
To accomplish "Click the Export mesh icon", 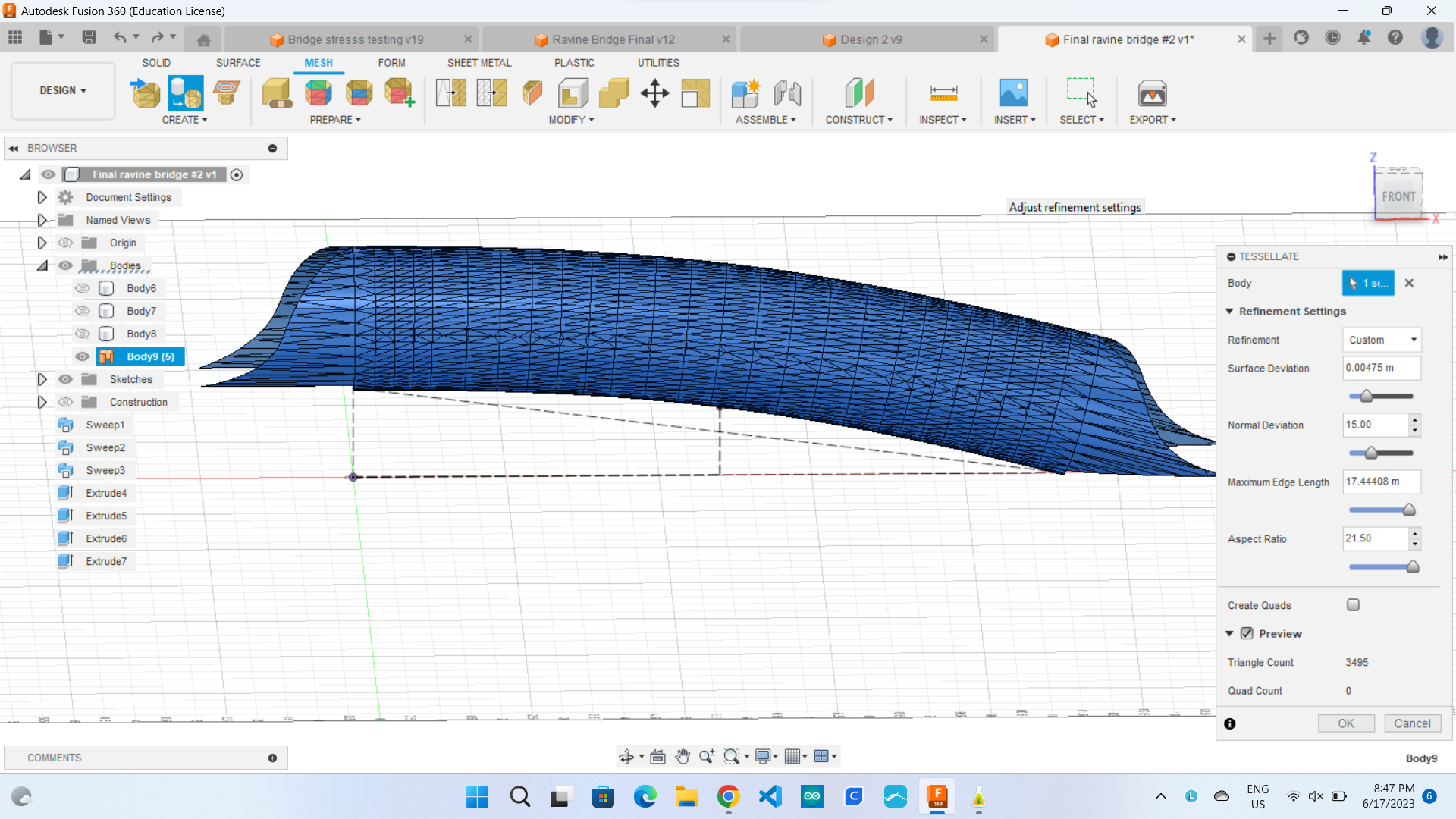I will [x=1152, y=93].
